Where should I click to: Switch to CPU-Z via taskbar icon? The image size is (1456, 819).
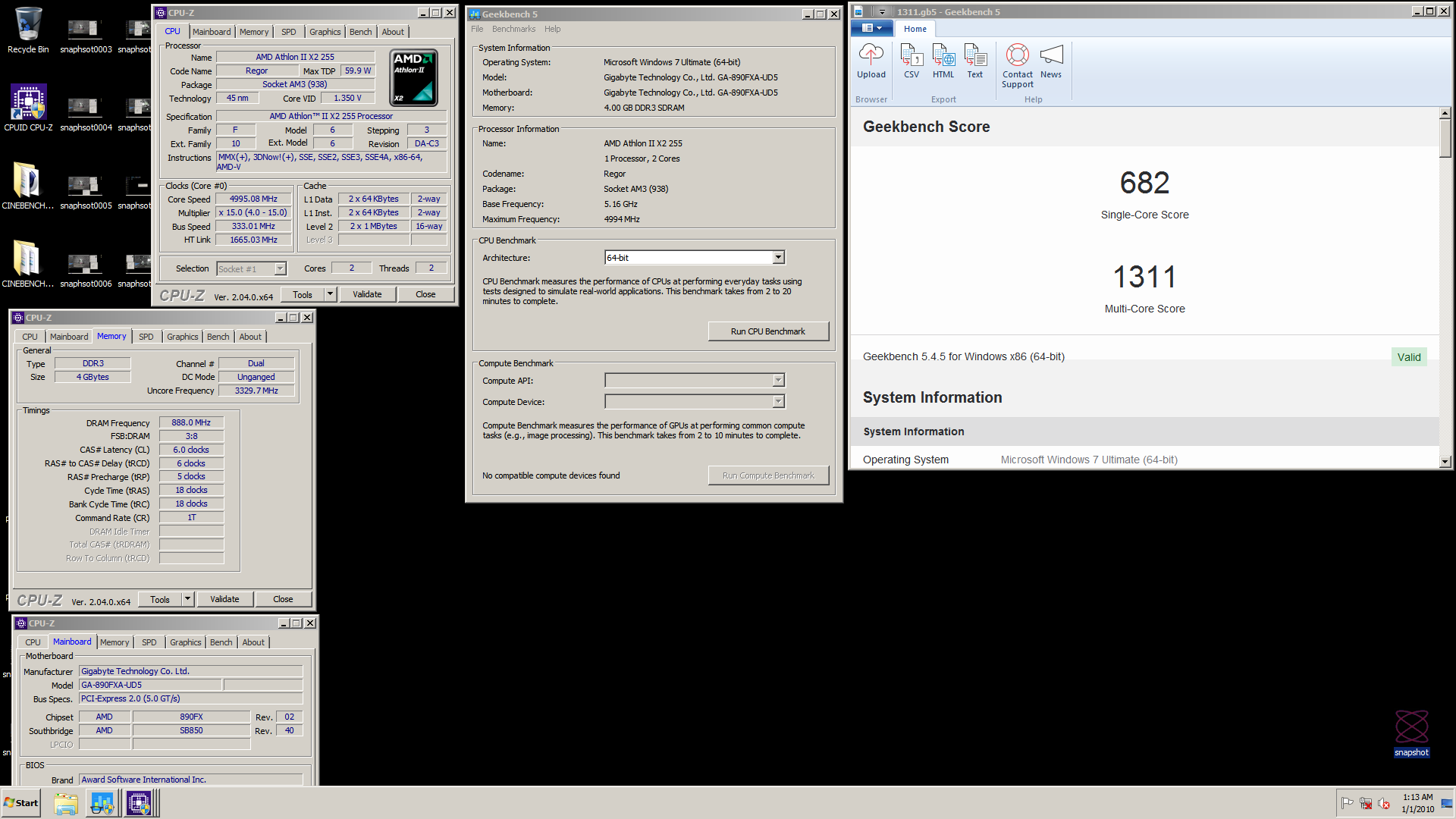pos(139,803)
